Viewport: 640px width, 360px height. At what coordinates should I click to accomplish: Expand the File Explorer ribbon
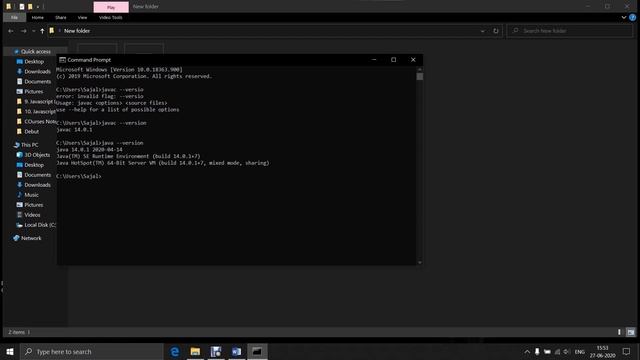click(x=624, y=18)
